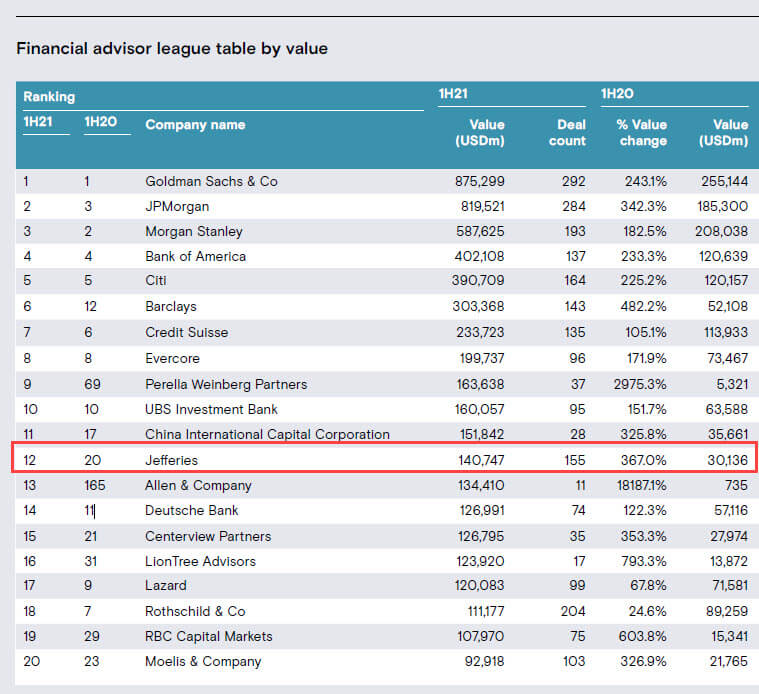Click deal count 284 in JPMorgan row
This screenshot has width=759, height=694.
tap(574, 207)
